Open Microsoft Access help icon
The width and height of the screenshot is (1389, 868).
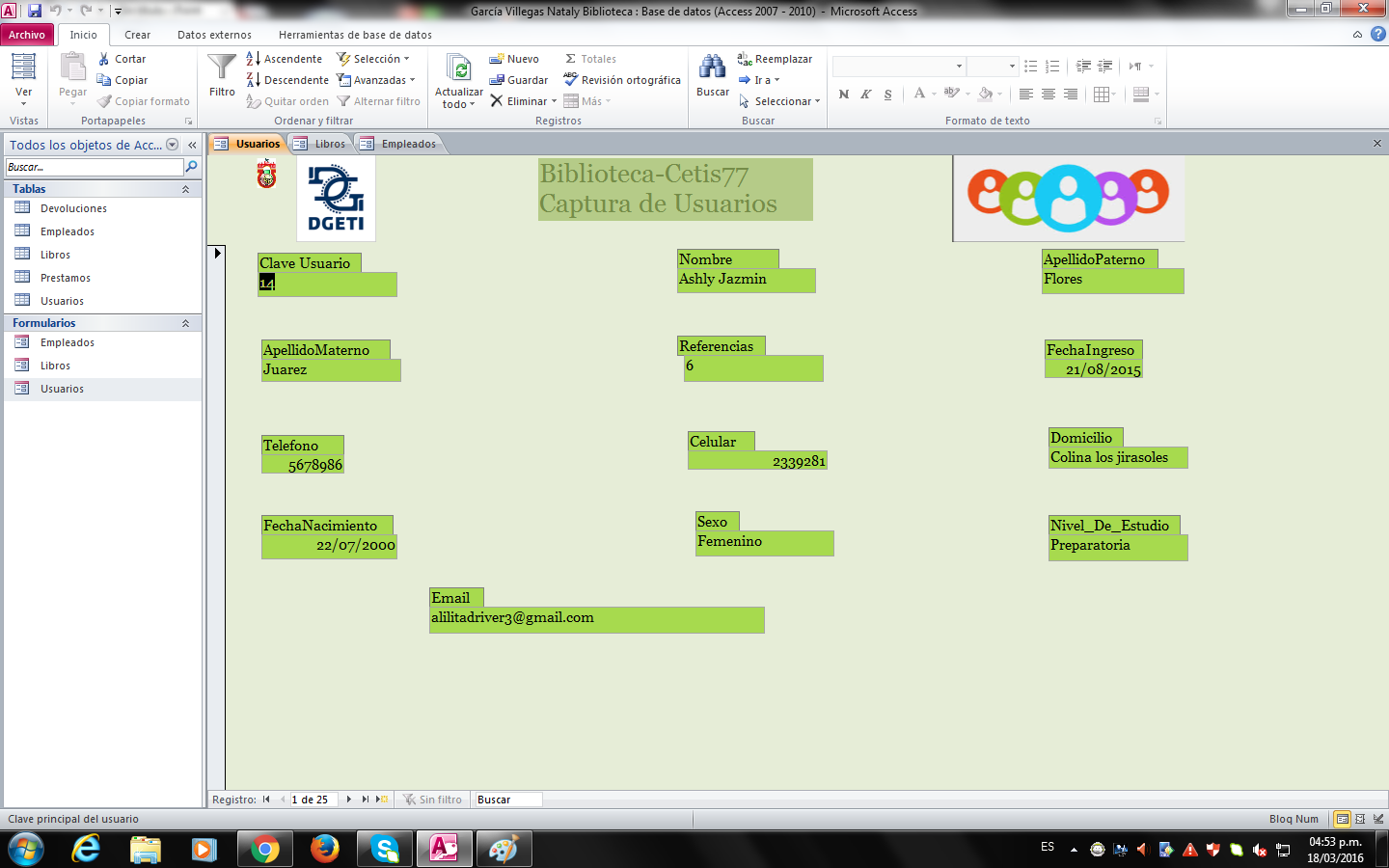[1377, 34]
